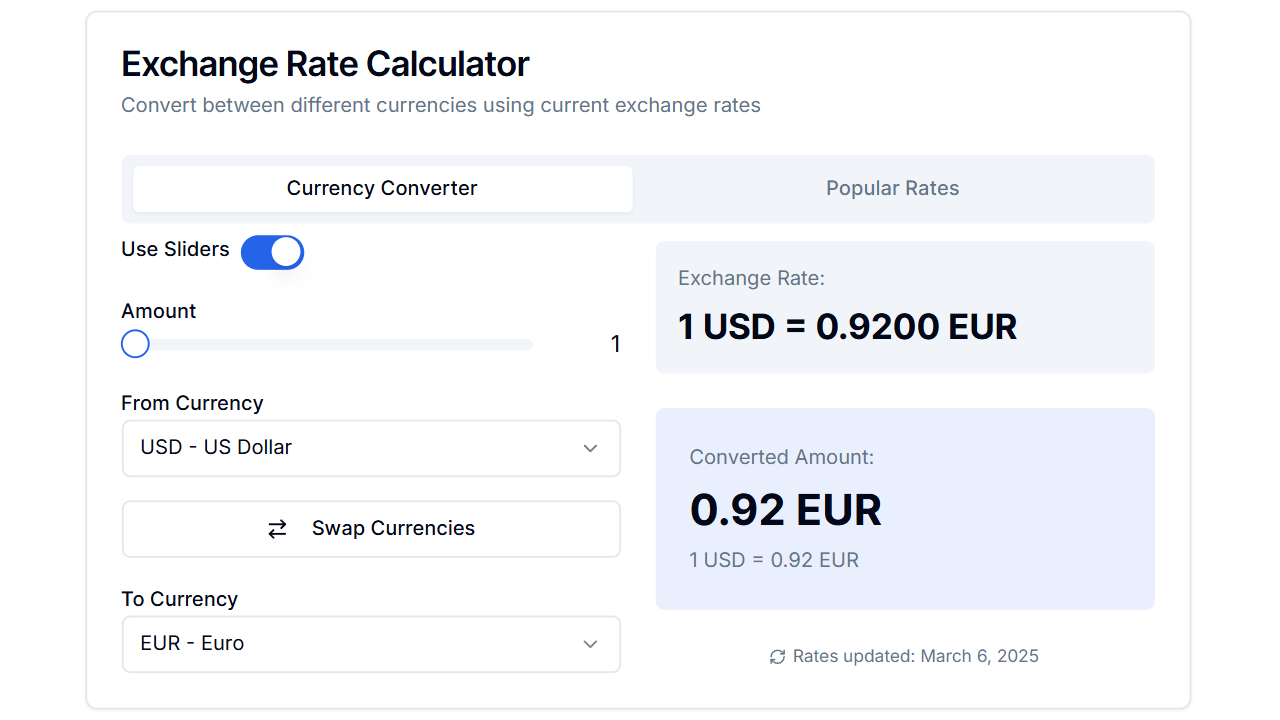1280x720 pixels.
Task: Switch to the Popular Rates tab
Action: (x=892, y=188)
